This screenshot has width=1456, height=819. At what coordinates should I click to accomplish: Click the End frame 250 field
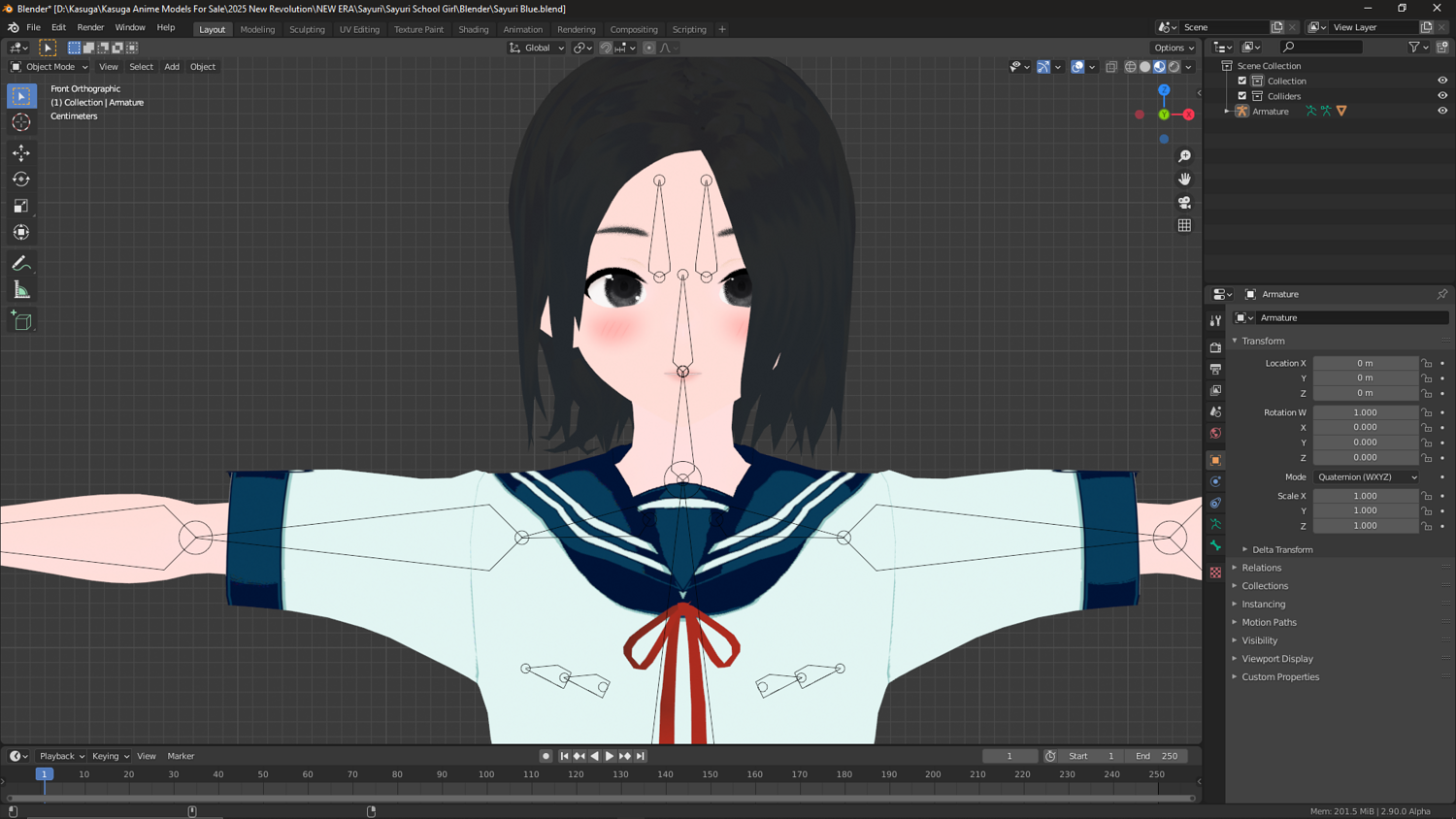point(1156,756)
